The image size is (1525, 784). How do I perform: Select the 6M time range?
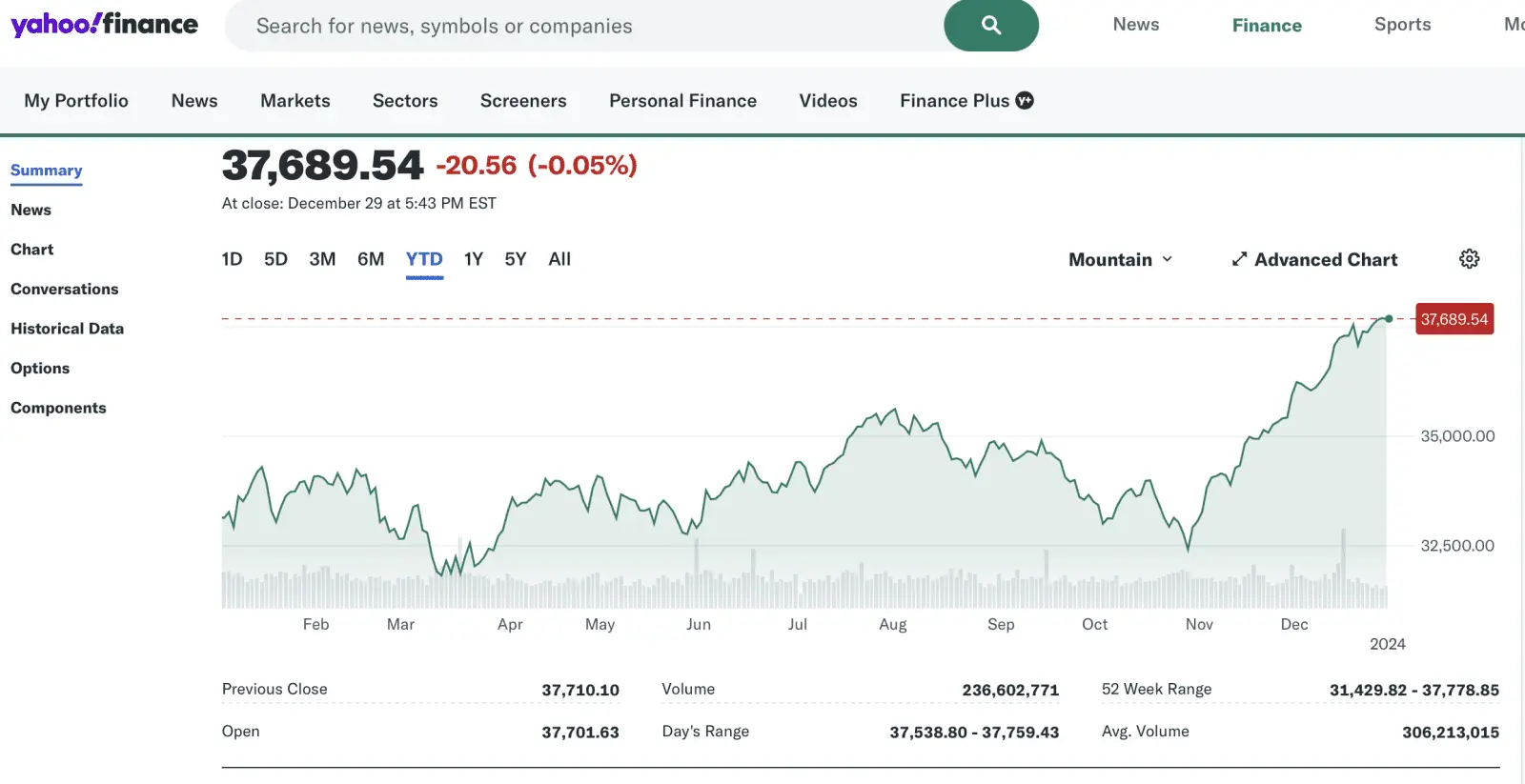(x=370, y=259)
